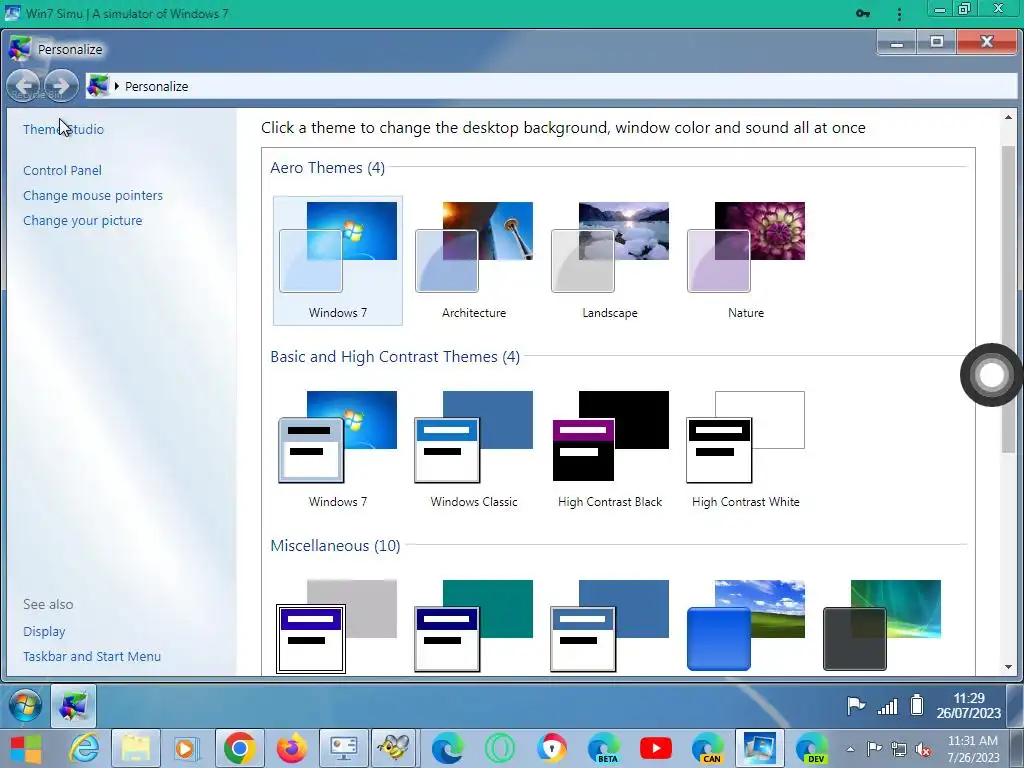The height and width of the screenshot is (768, 1024).
Task: Click the Personalize icon in address bar
Action: pos(98,86)
